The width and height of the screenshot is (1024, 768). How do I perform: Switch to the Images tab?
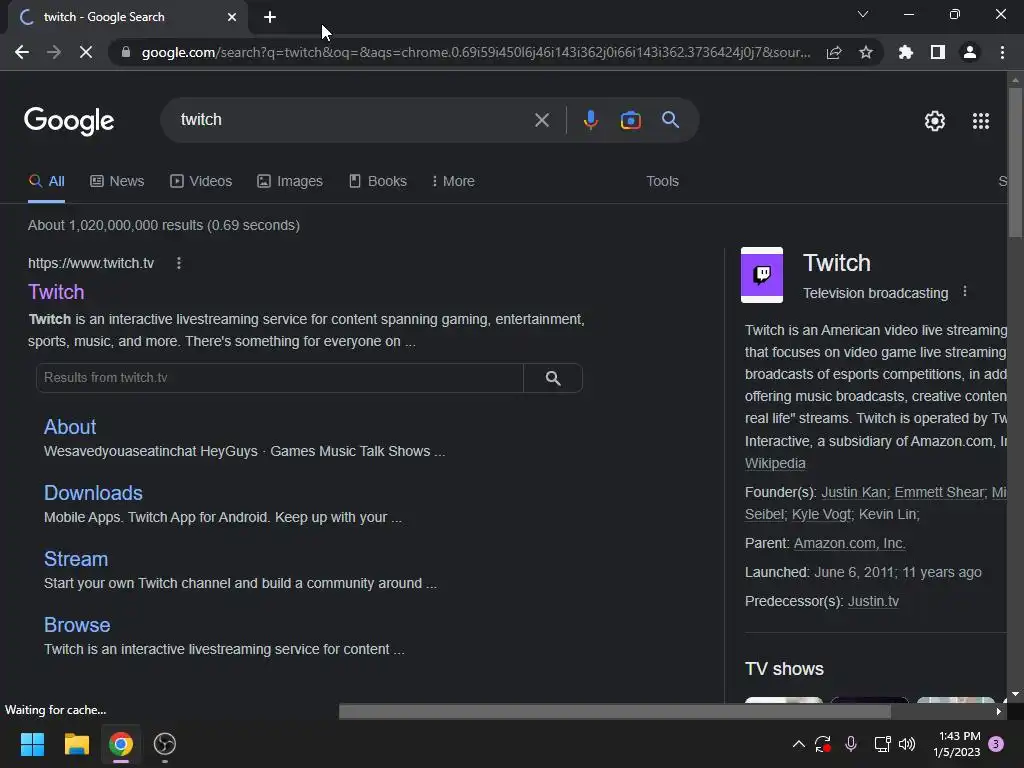pos(290,182)
